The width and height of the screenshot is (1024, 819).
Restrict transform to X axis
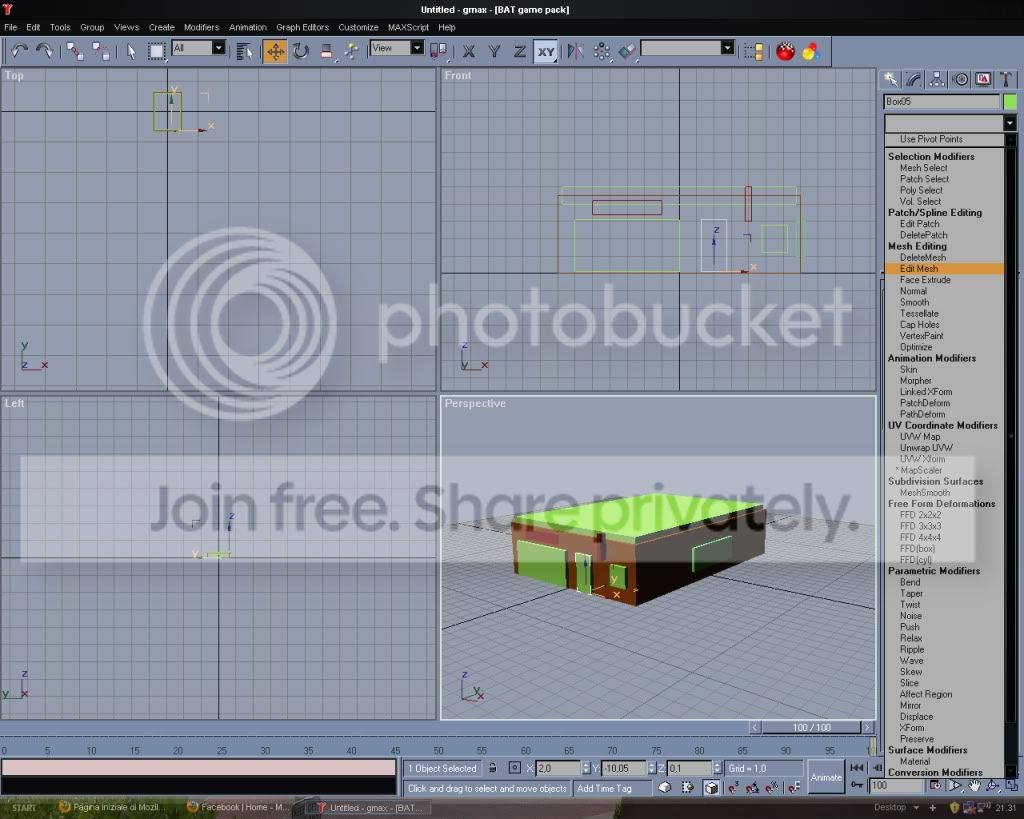coord(468,50)
